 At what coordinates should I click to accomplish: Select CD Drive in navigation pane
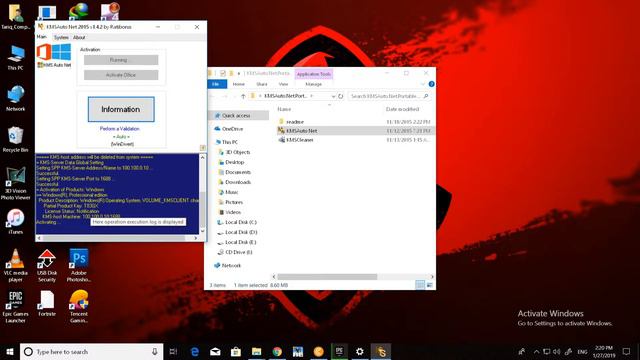[239, 252]
